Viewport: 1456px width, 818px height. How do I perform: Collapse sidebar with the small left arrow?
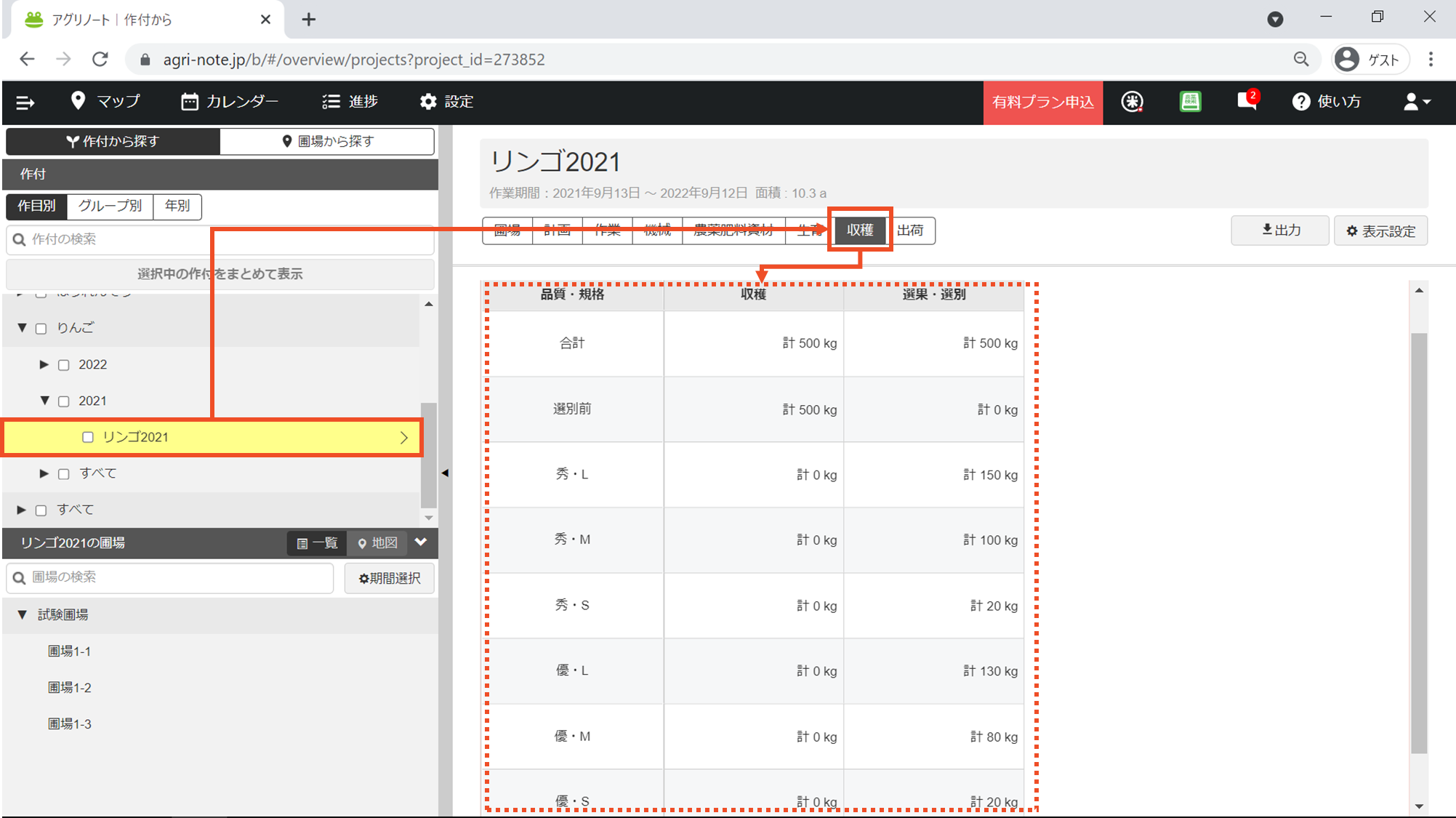pos(445,473)
